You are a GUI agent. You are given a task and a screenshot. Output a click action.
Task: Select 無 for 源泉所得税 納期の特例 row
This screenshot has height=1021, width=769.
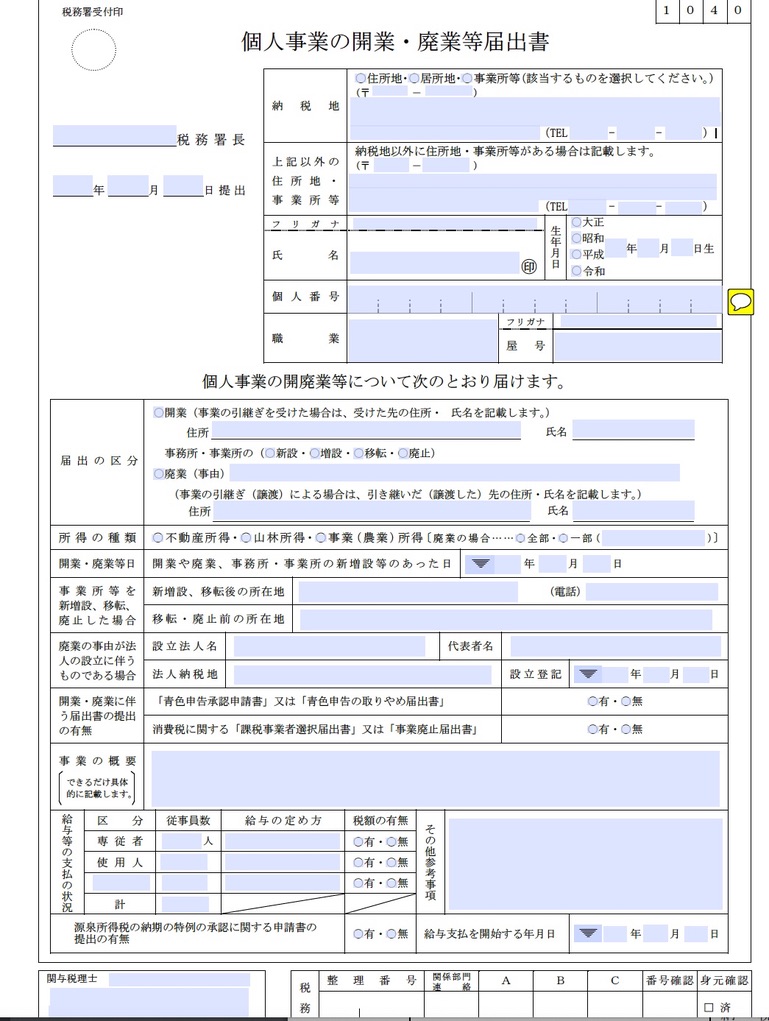391,934
